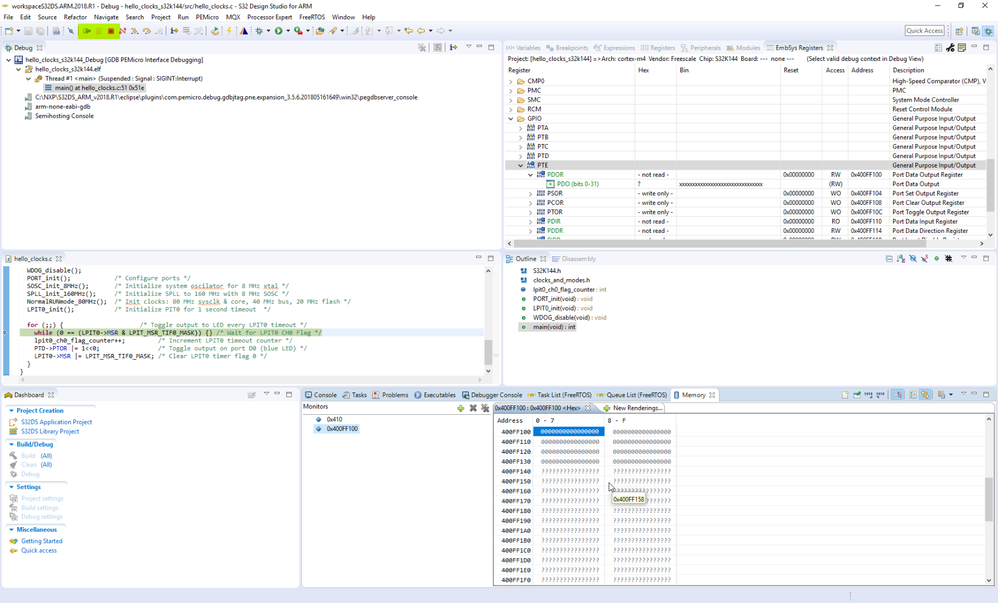Select PORT_init function in Outline
The width and height of the screenshot is (998, 603).
[x=548, y=299]
